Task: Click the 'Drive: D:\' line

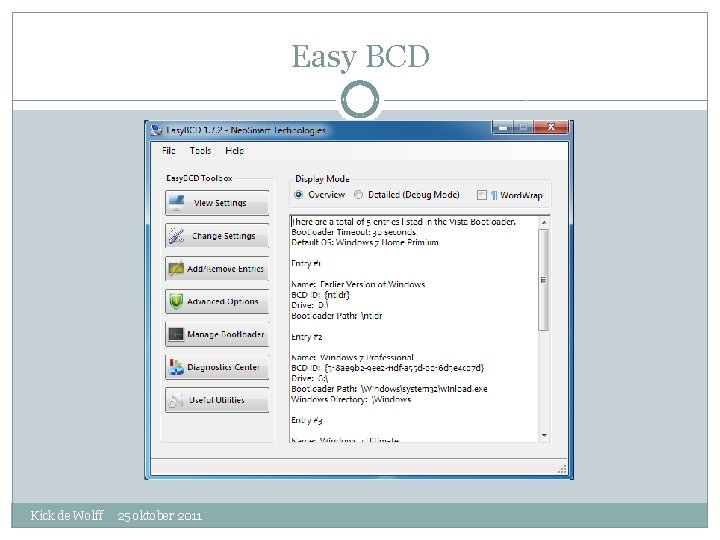Action: 309,305
